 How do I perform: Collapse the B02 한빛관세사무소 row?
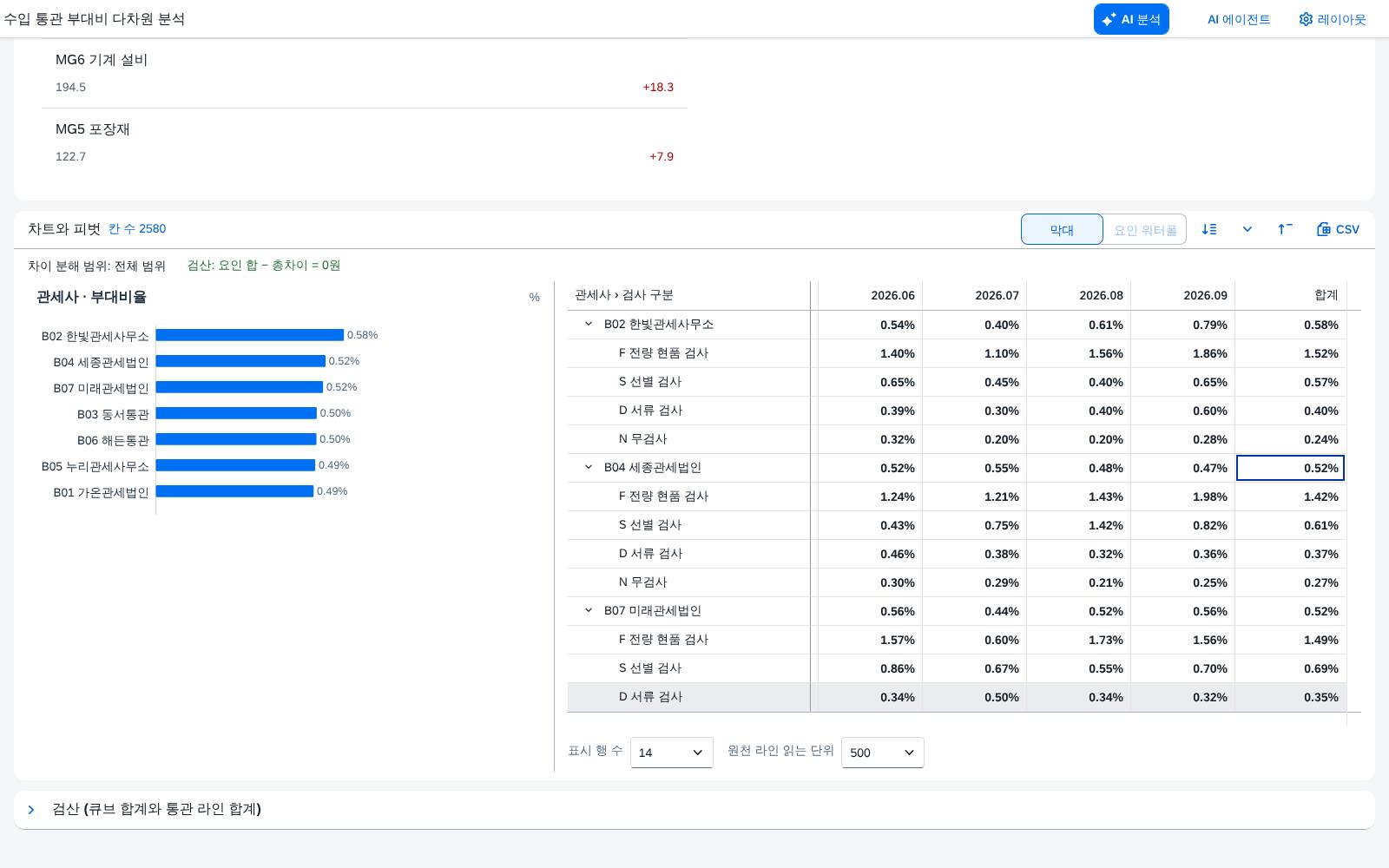pyautogui.click(x=589, y=324)
